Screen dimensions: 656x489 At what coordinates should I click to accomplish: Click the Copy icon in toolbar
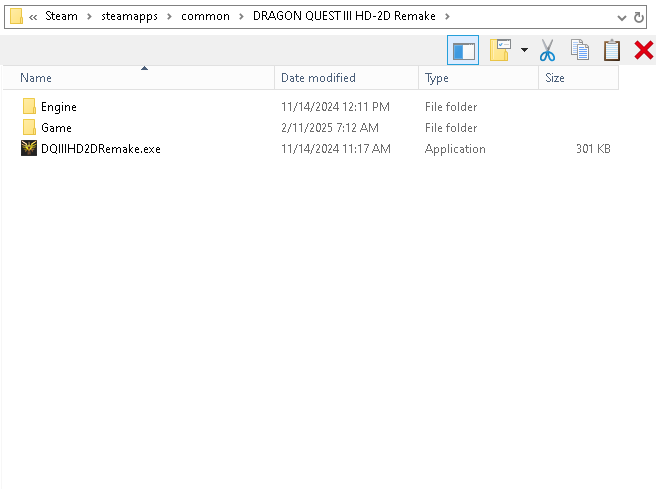pyautogui.click(x=580, y=50)
